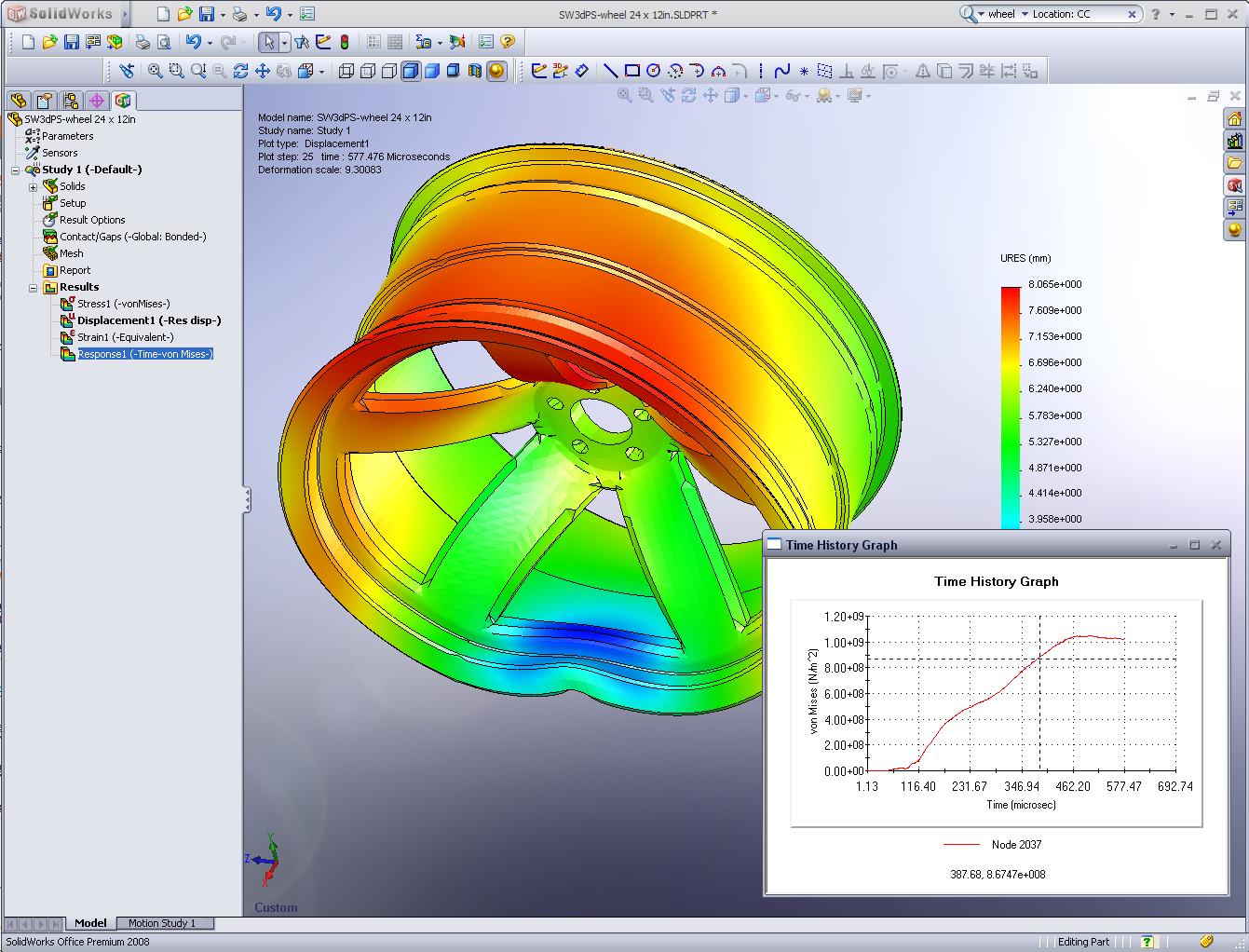The width and height of the screenshot is (1249, 952).
Task: Switch to the Motion Study 1 tab
Action: click(x=165, y=923)
